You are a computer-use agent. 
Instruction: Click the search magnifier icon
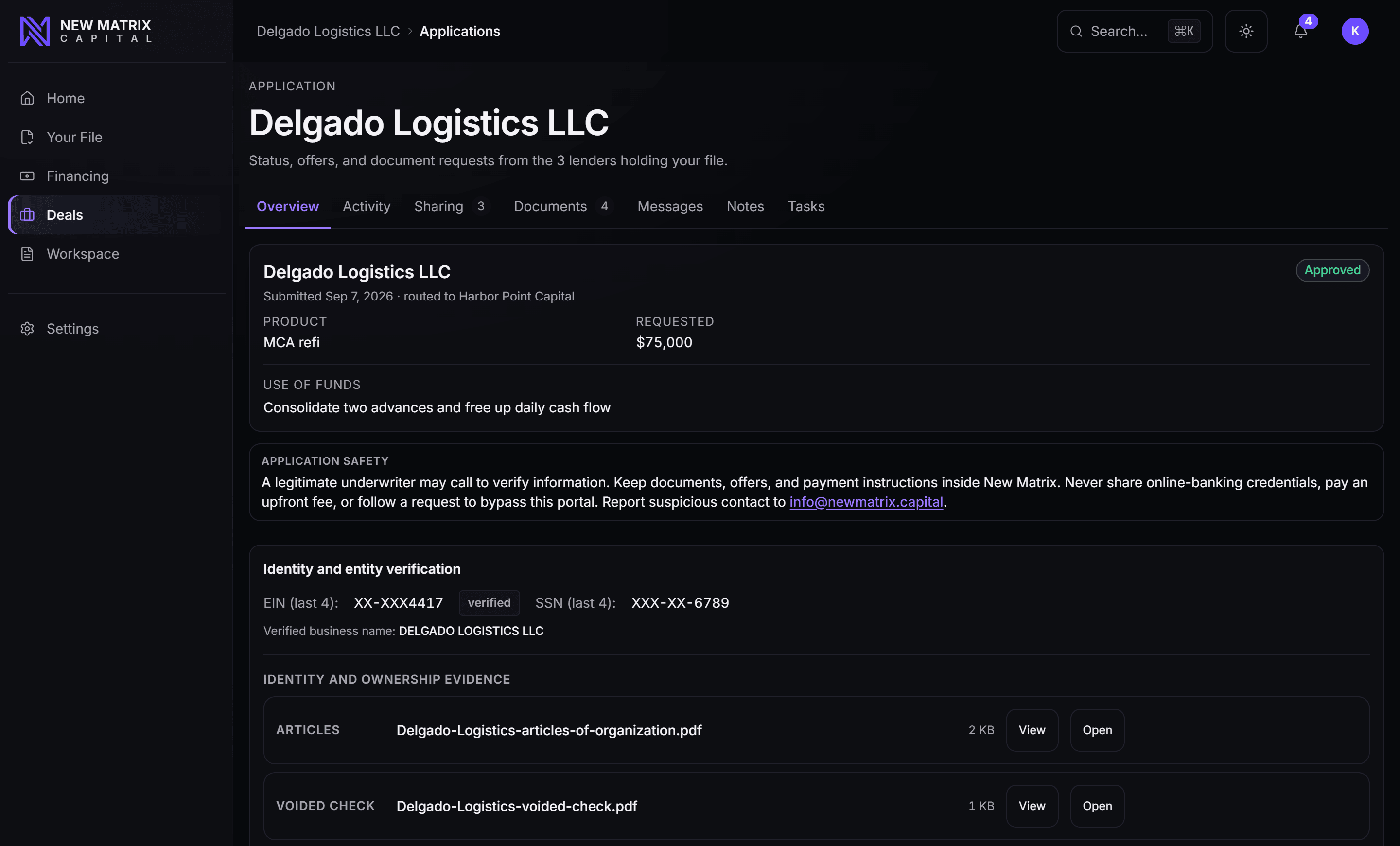pyautogui.click(x=1076, y=31)
